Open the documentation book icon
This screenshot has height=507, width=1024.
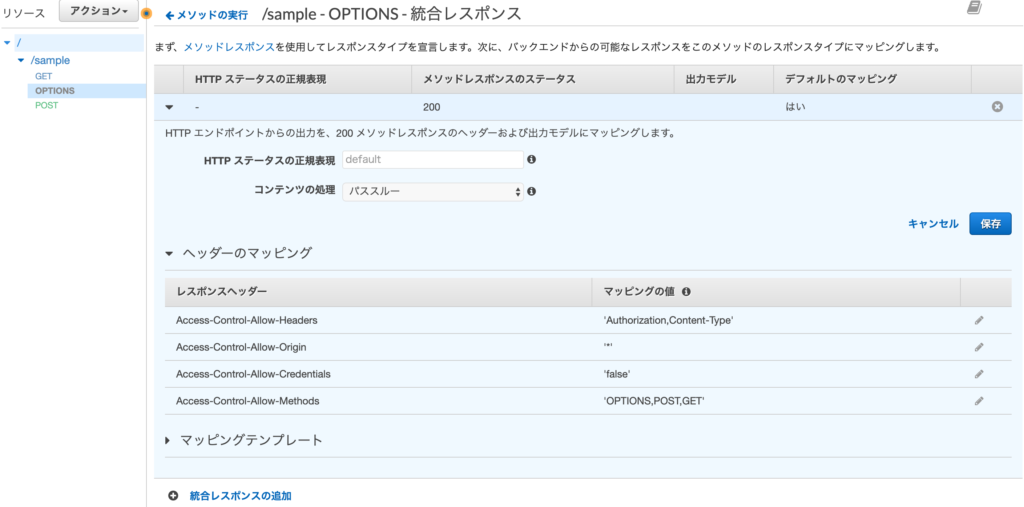click(x=974, y=9)
